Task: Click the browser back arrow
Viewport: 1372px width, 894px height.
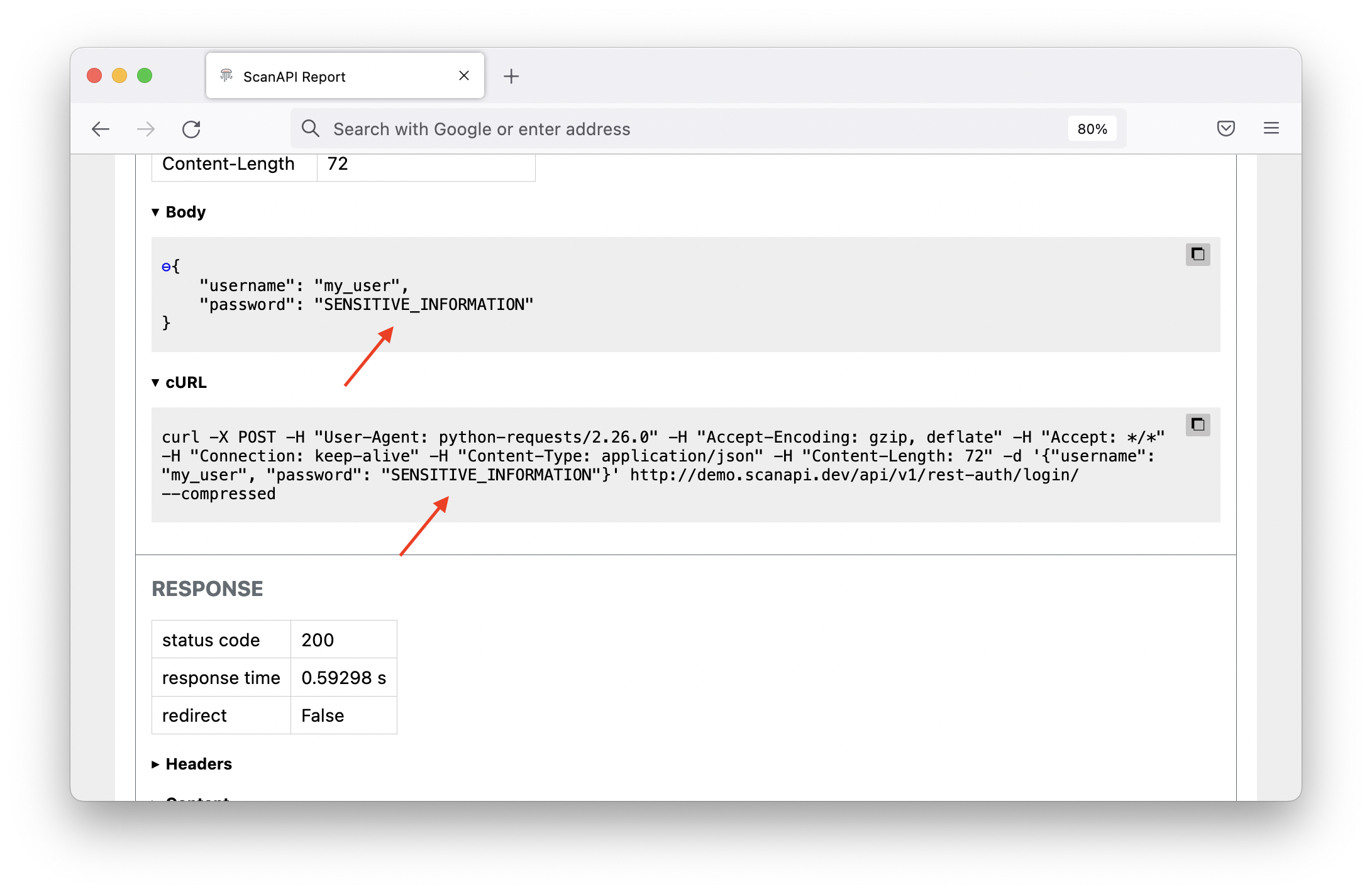Action: 101,130
